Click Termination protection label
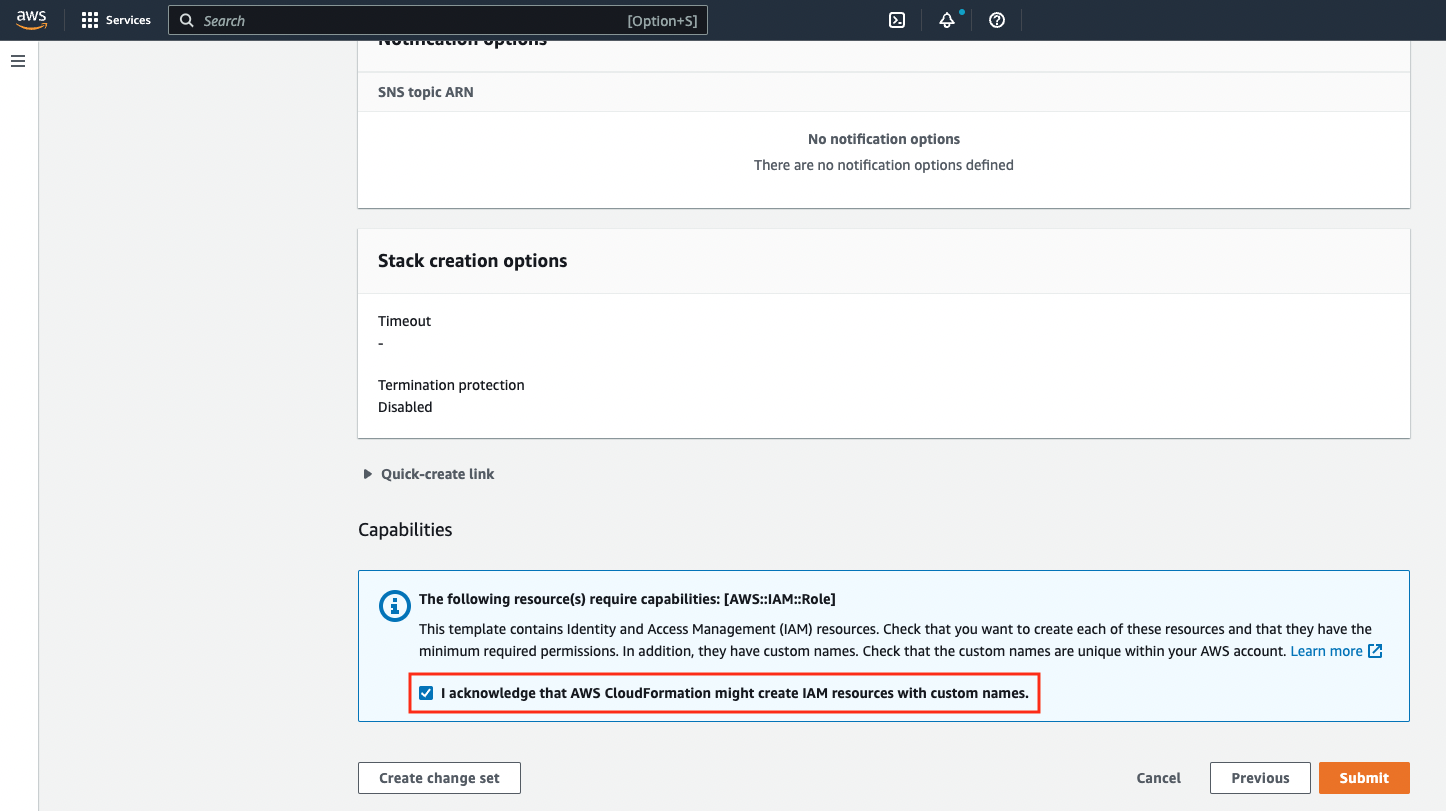 pyautogui.click(x=451, y=385)
